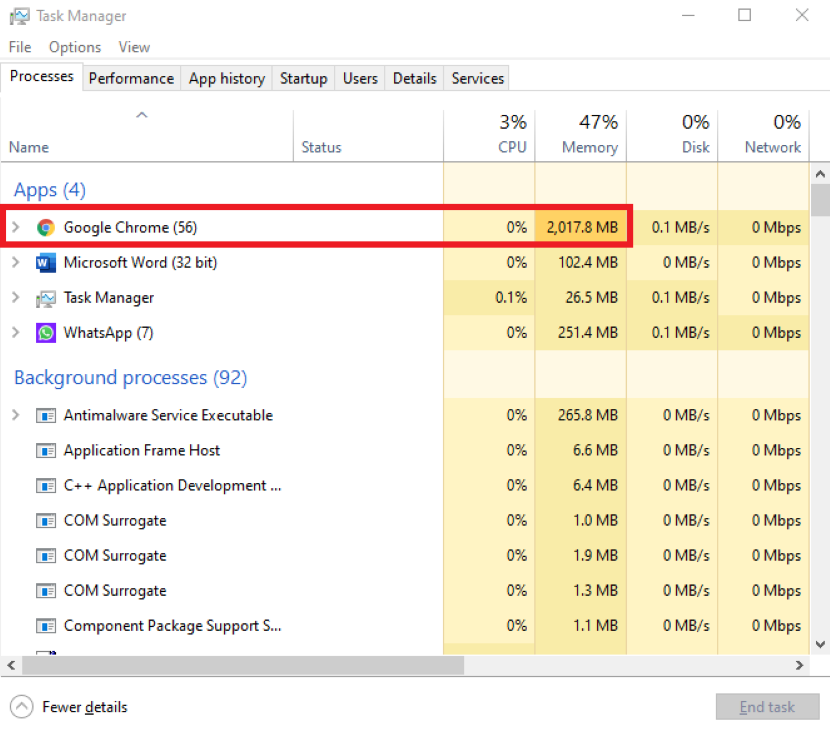Select the Application Frame Host row
Viewport: 830px width, 735px height.
[x=405, y=450]
